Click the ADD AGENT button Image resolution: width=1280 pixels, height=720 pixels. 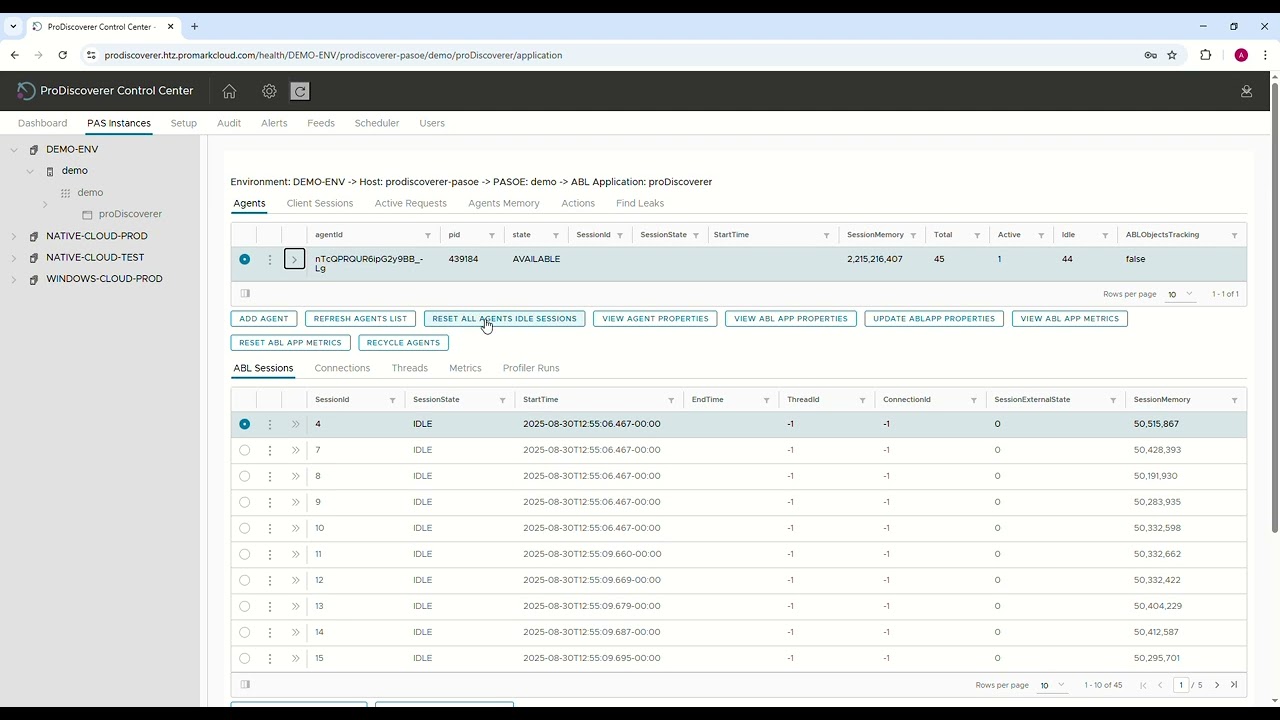264,319
